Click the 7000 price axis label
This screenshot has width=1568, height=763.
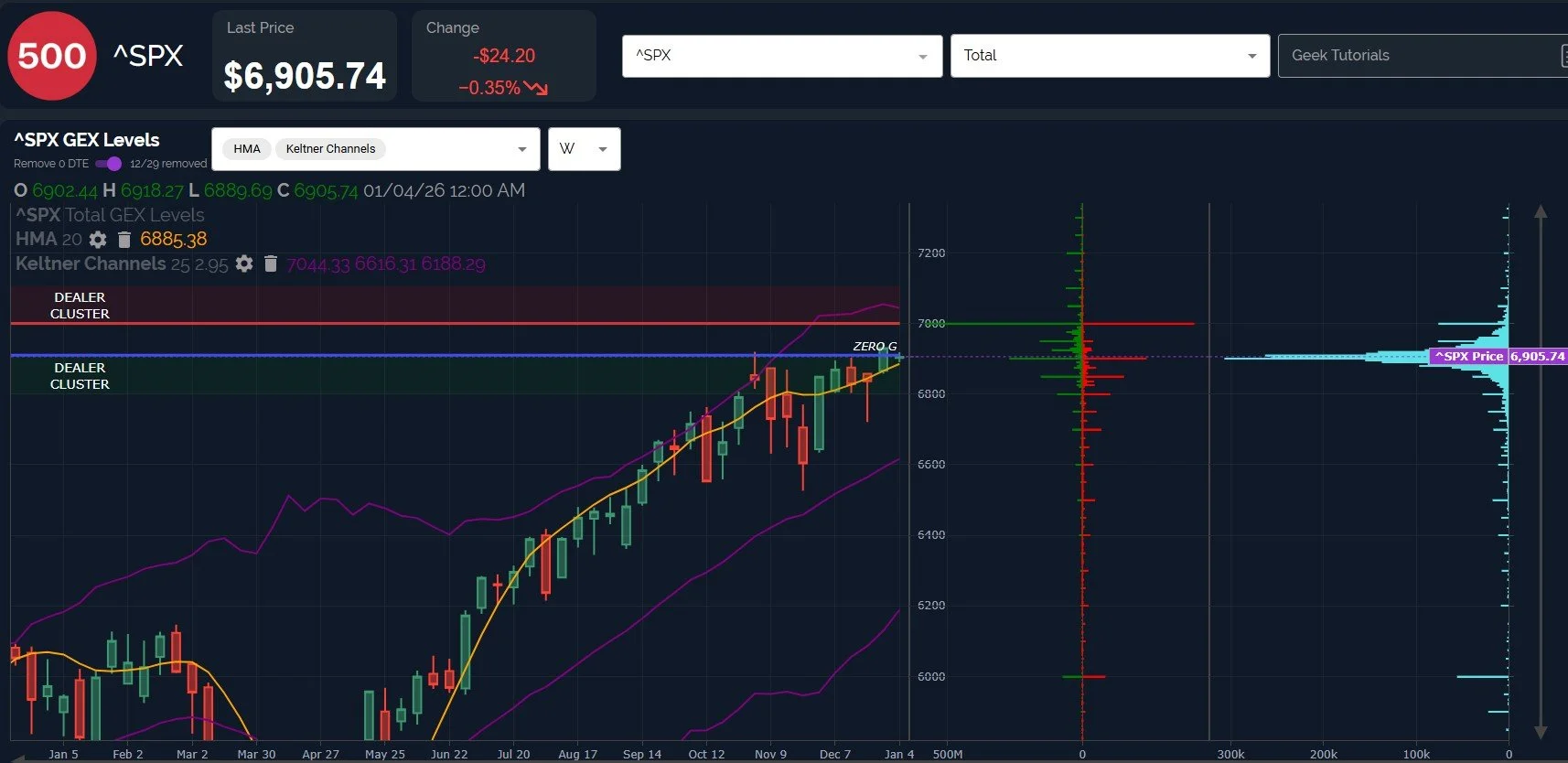point(931,323)
